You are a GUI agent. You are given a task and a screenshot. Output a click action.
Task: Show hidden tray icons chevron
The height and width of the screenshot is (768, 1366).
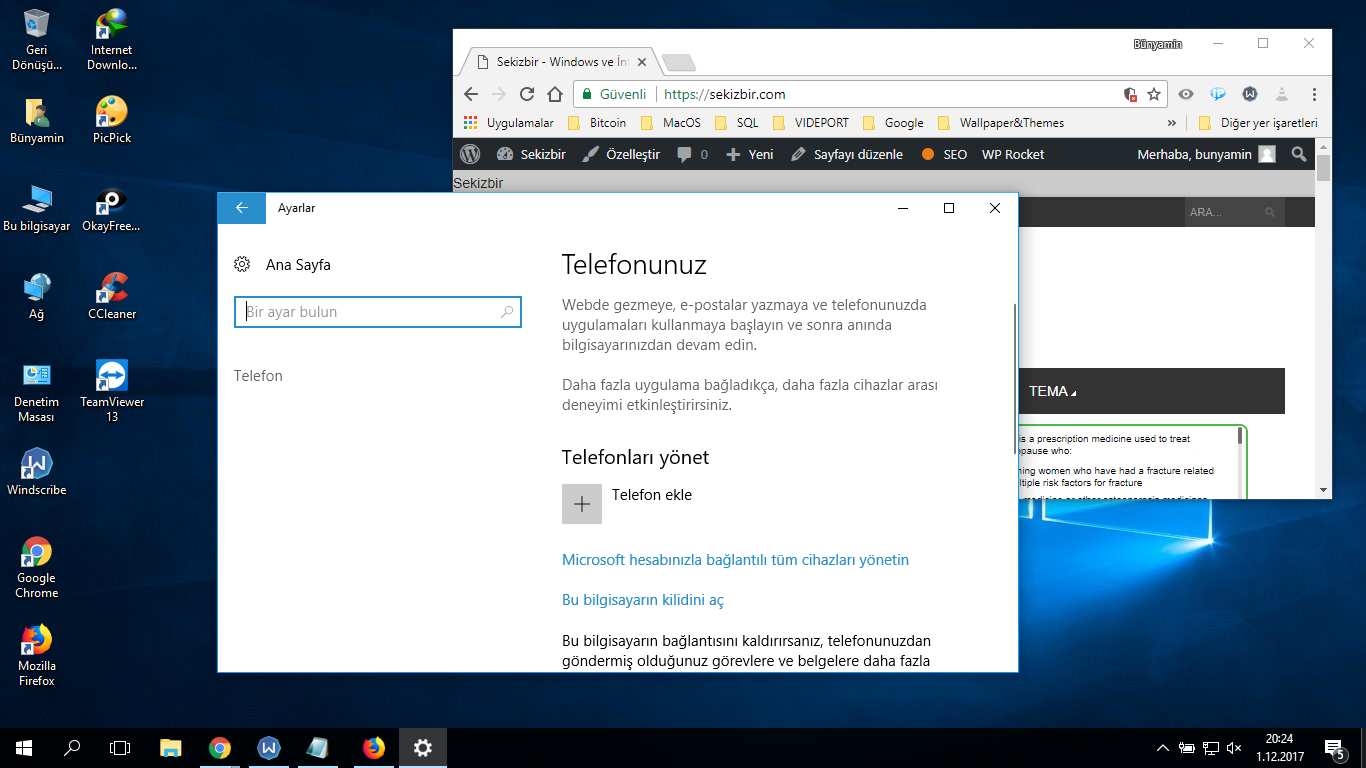(x=1162, y=748)
